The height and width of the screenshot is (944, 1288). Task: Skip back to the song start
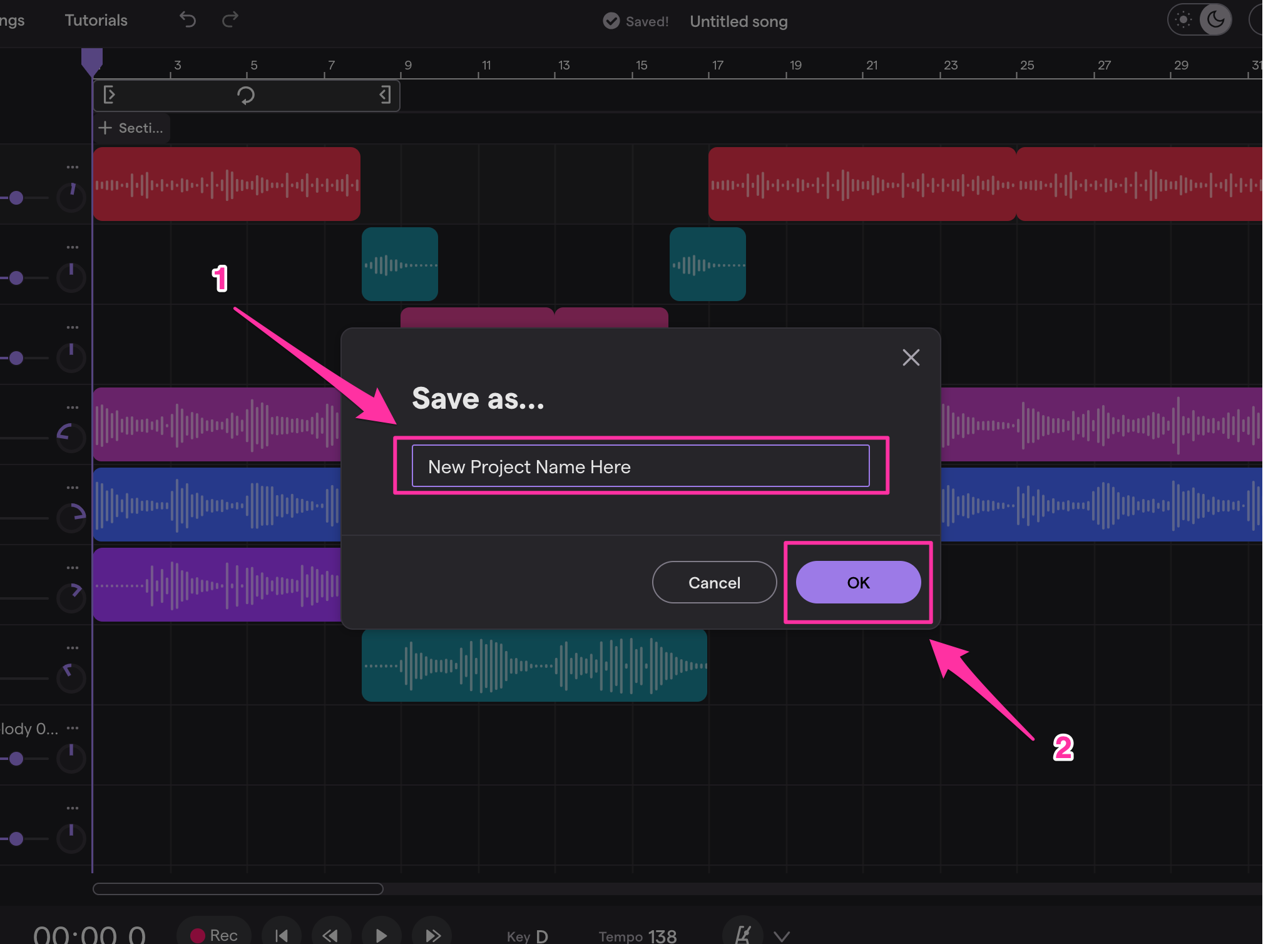(282, 934)
